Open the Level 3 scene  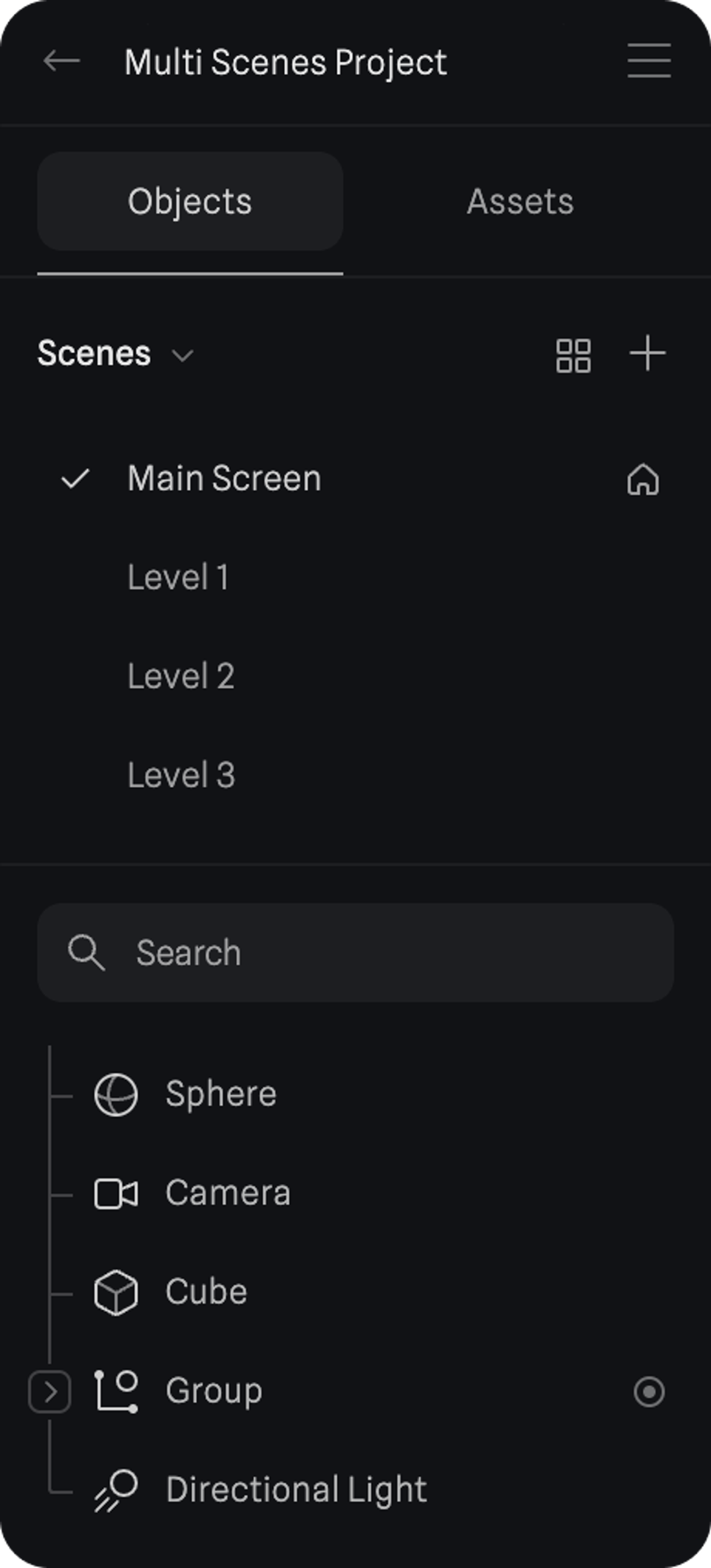point(181,775)
